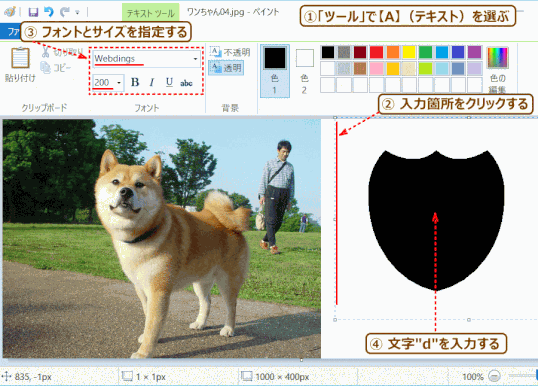Select 透明 (Transparent) background

pos(226,68)
